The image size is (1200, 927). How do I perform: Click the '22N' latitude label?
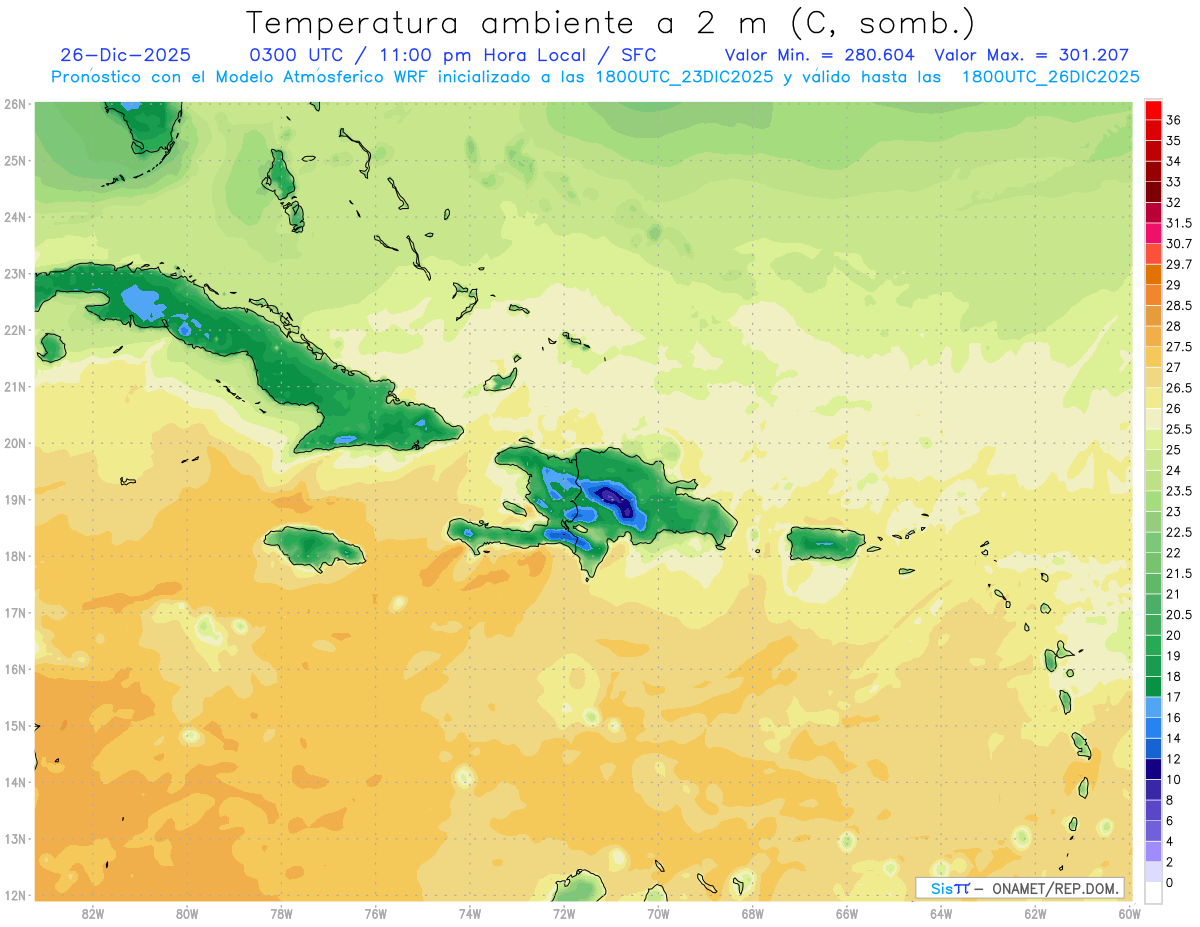14,330
